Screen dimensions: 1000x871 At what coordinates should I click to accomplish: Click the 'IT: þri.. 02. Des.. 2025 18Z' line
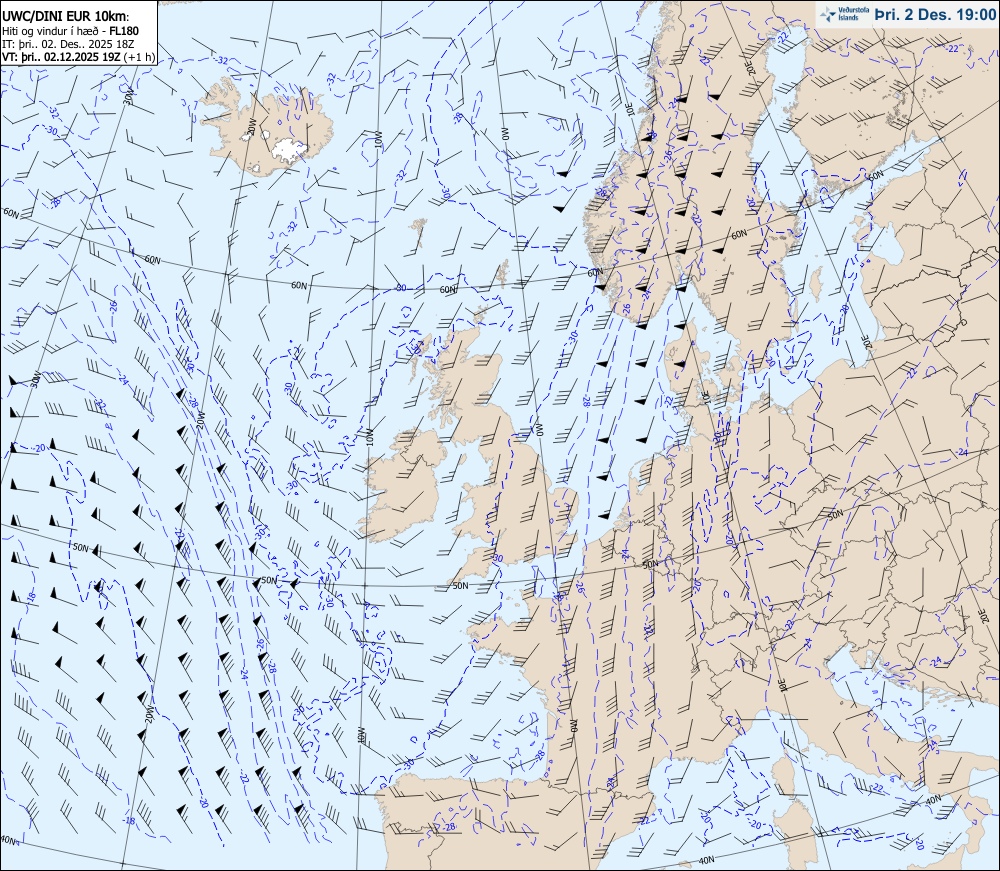tap(68, 43)
